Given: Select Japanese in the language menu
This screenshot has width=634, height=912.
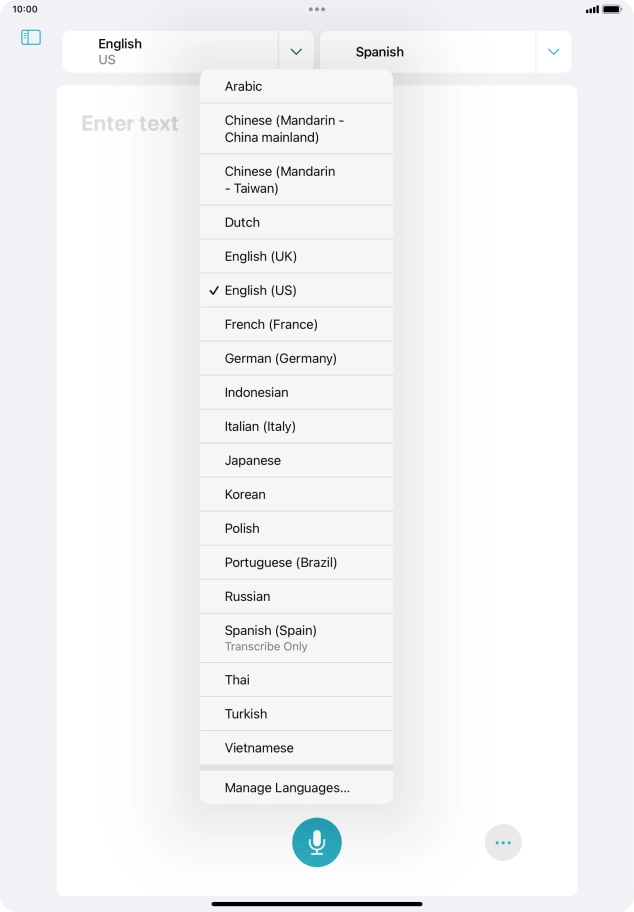Looking at the screenshot, I should click(x=296, y=461).
